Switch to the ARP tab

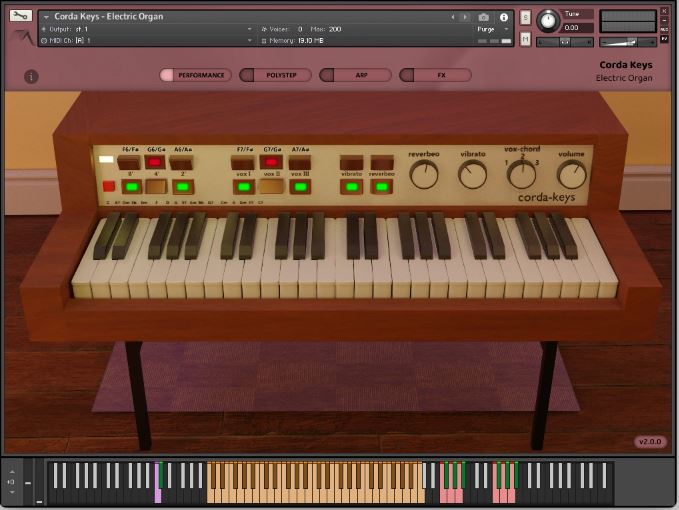tap(356, 75)
